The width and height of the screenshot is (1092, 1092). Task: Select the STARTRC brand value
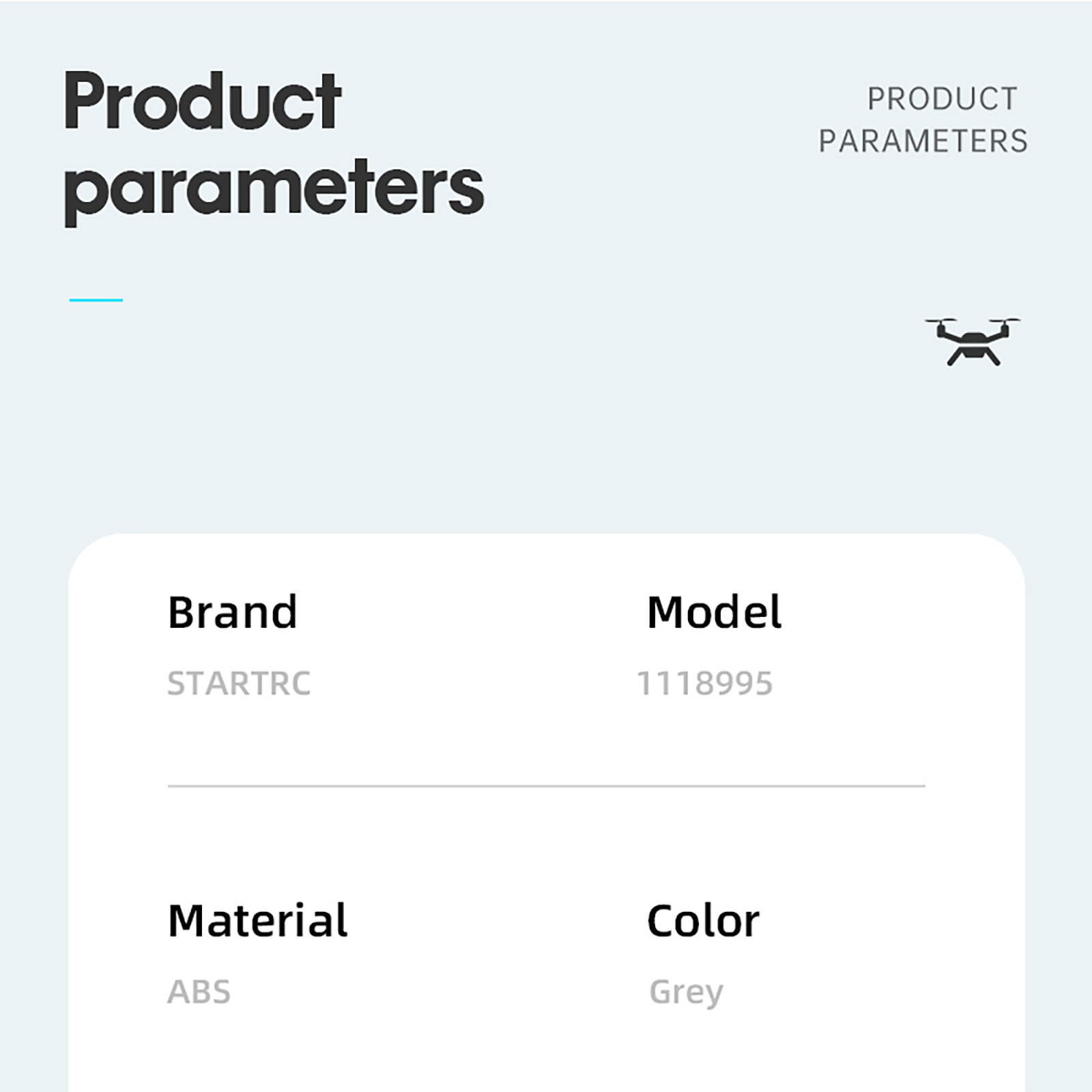[239, 683]
